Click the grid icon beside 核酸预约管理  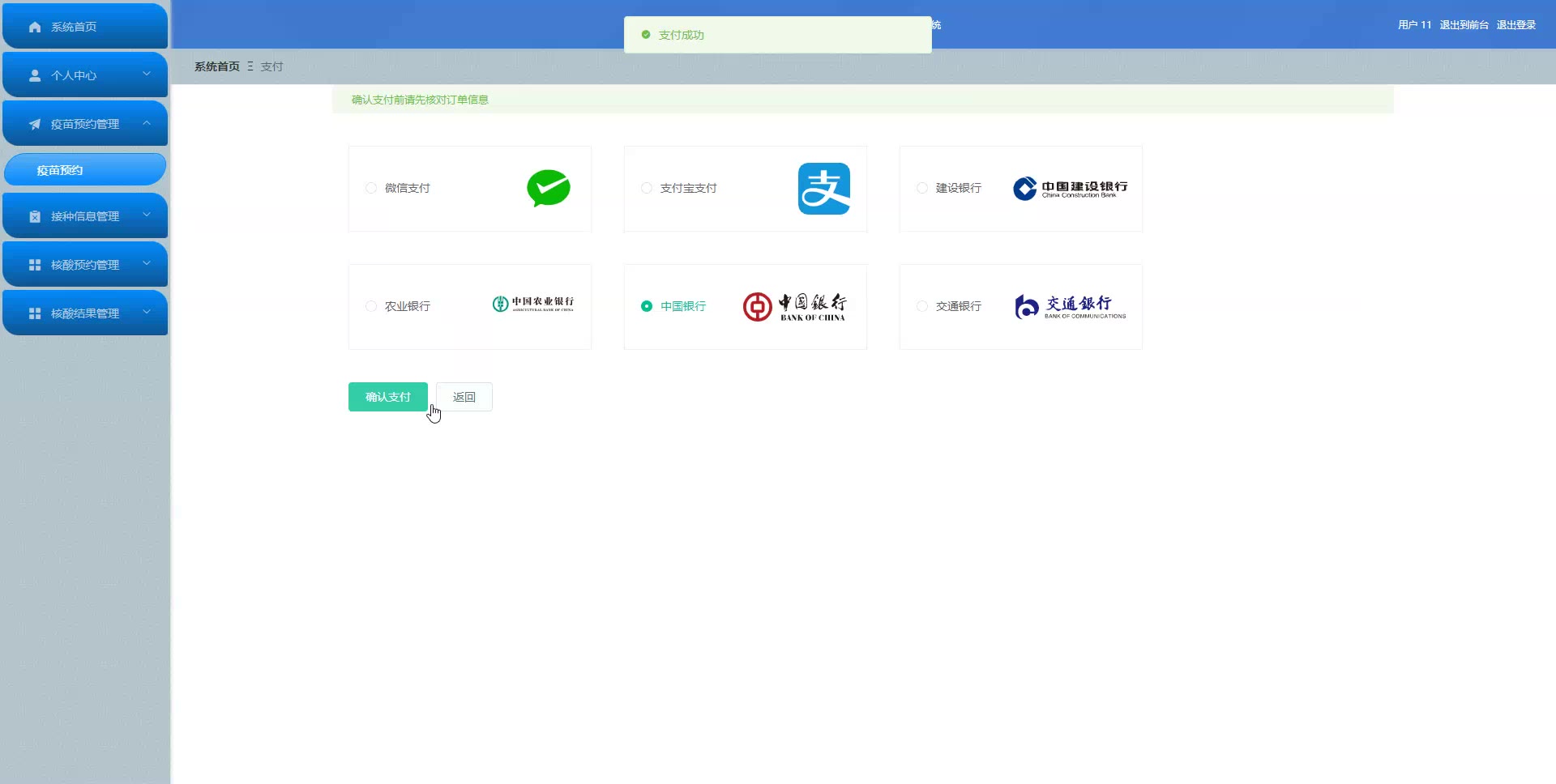pyautogui.click(x=35, y=265)
